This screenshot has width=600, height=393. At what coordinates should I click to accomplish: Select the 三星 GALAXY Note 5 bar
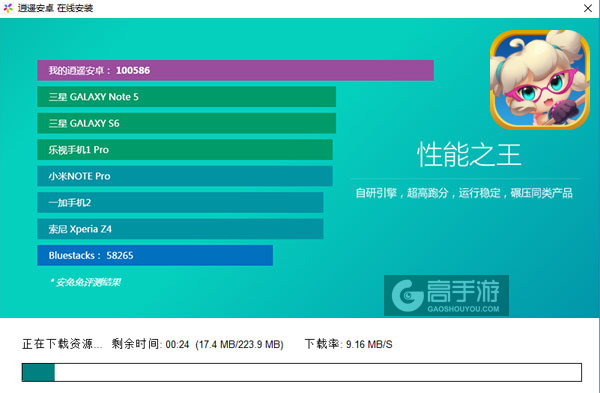(x=187, y=97)
